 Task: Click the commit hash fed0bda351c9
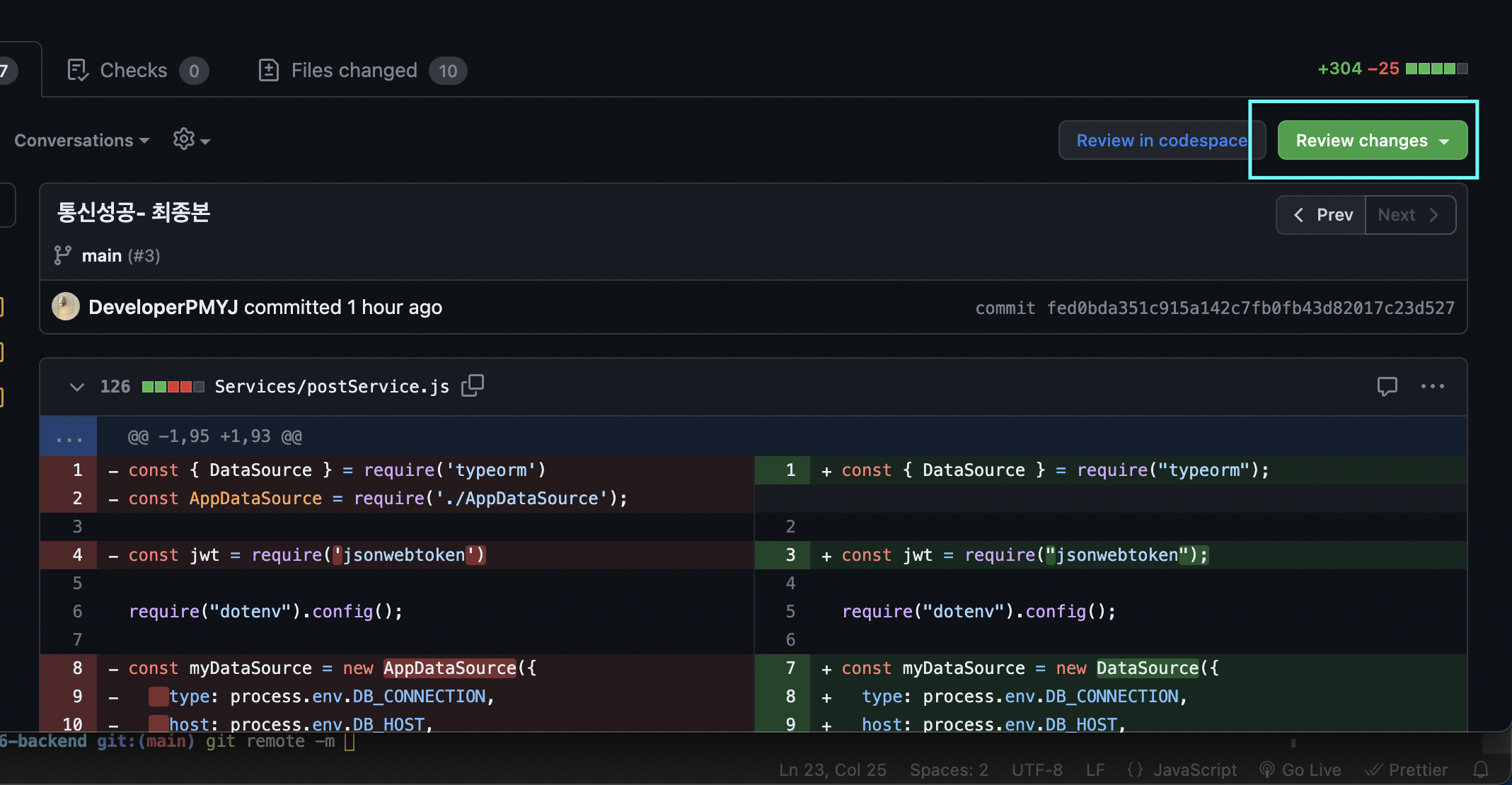[1250, 308]
